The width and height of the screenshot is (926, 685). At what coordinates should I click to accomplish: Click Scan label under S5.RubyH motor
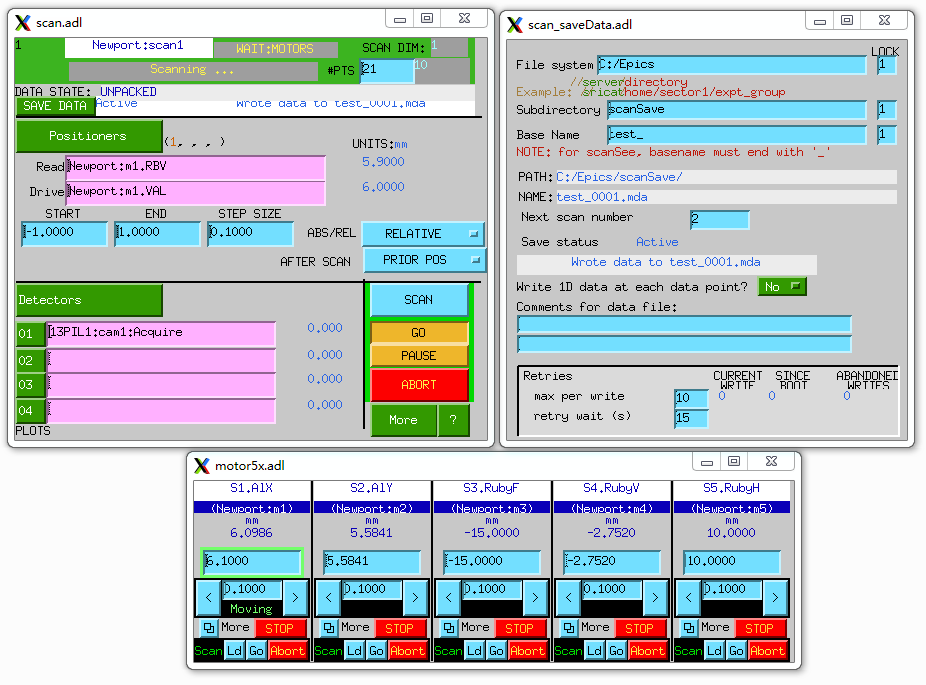click(x=688, y=651)
